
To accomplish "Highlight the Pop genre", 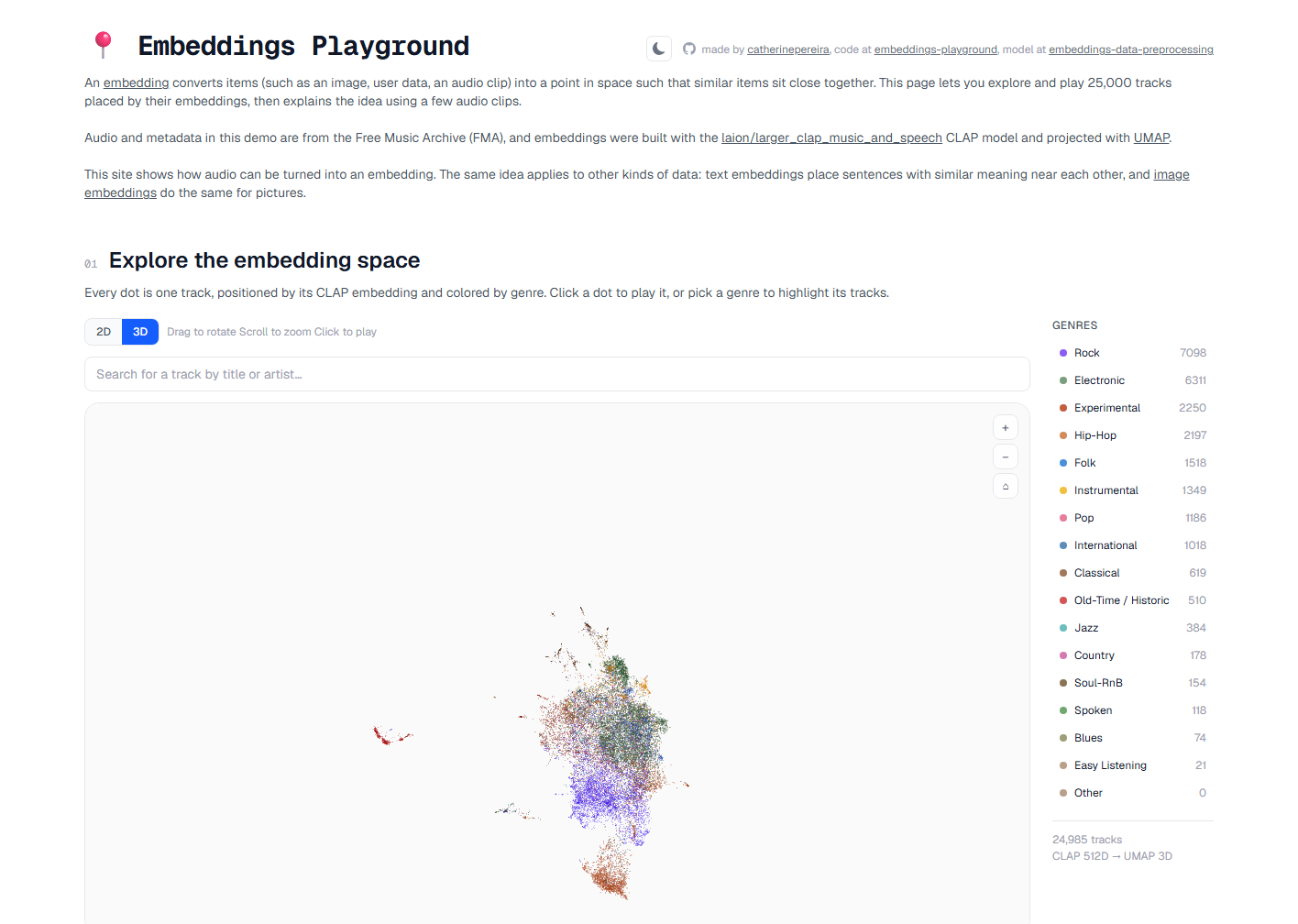I will [x=1133, y=518].
